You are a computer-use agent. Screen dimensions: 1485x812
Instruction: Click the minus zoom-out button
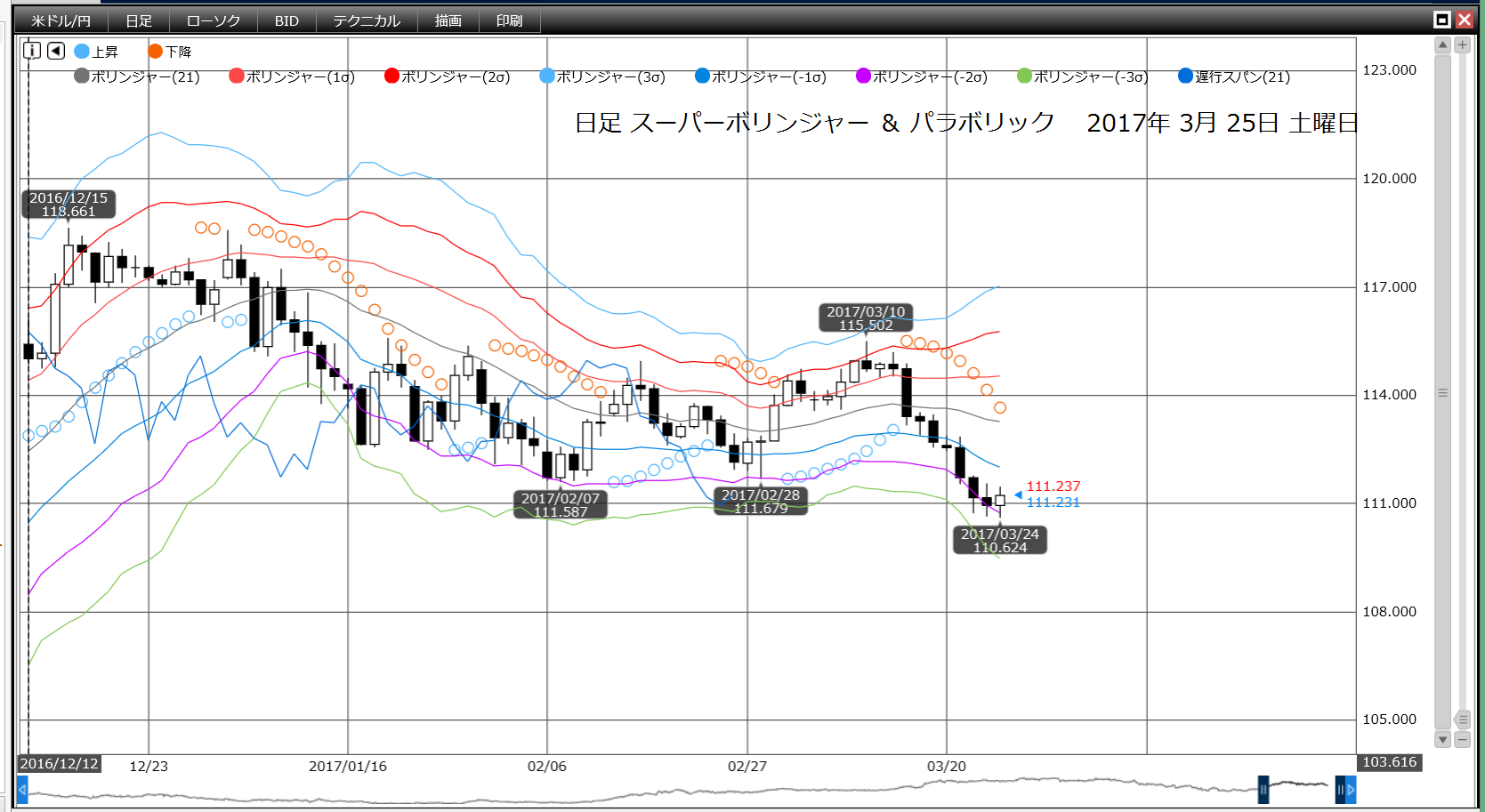1462,739
